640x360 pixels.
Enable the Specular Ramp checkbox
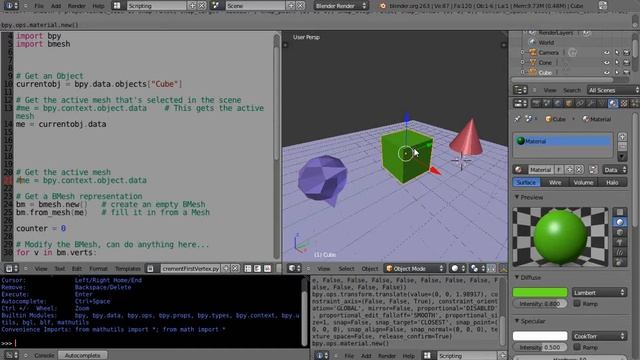tap(577, 347)
